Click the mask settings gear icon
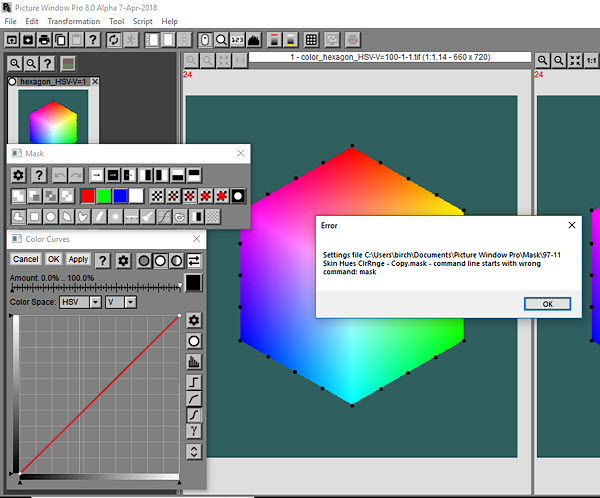The width and height of the screenshot is (600, 498). (18, 175)
